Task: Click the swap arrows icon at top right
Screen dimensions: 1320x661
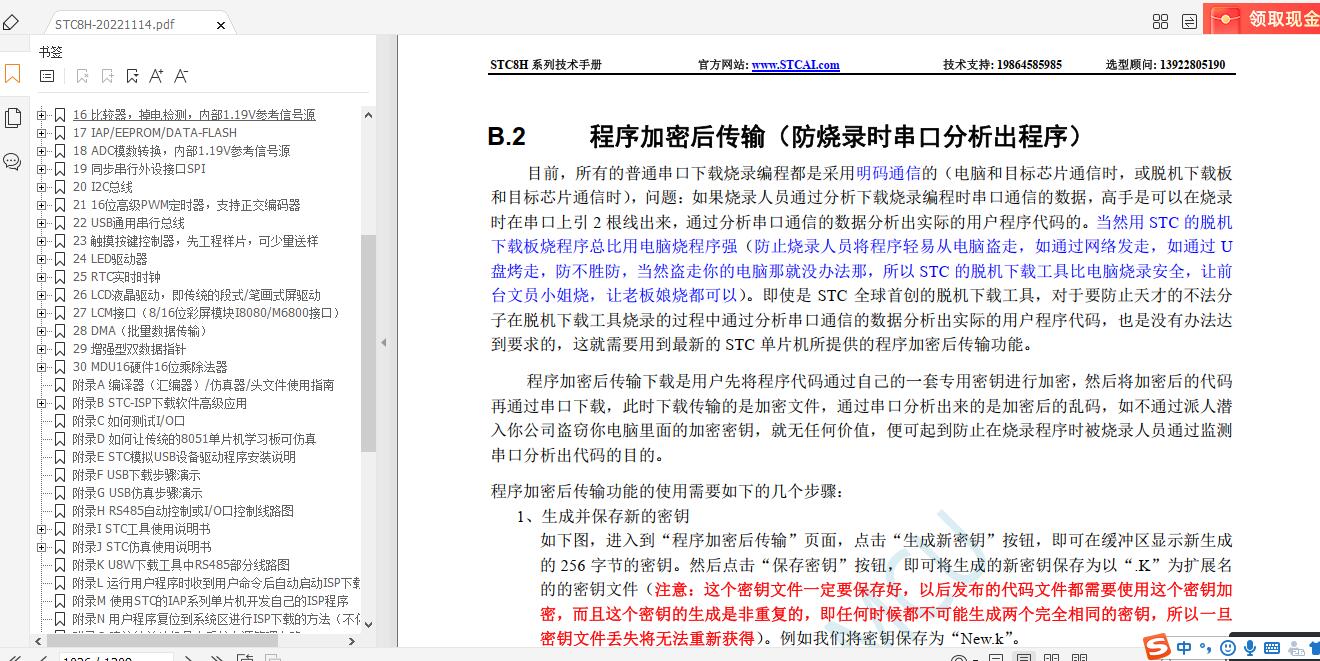Action: coord(1189,22)
